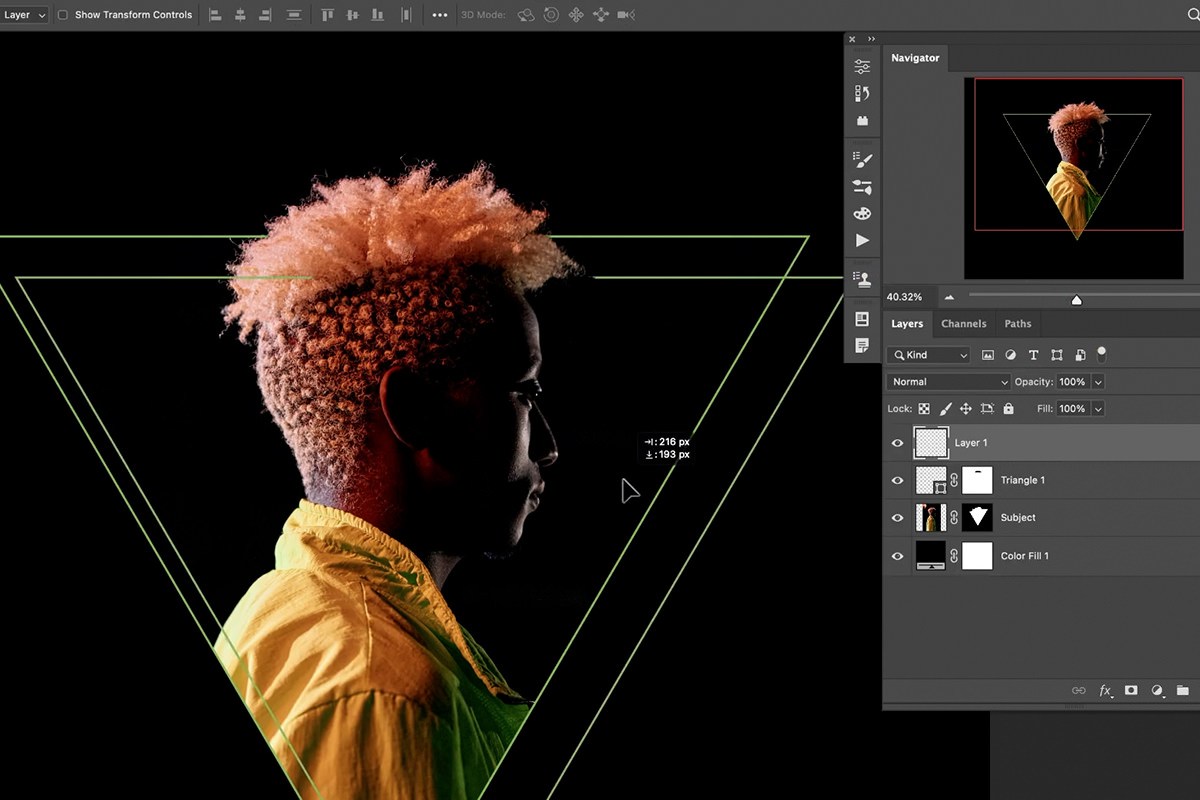Enable Show Transform Controls checkbox
The image size is (1200, 800).
pos(63,15)
